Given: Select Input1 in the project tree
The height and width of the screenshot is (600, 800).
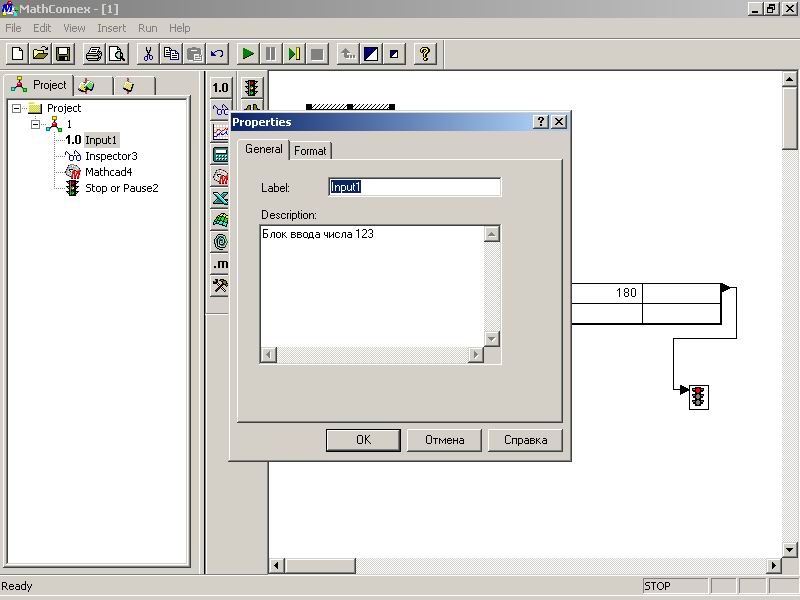Looking at the screenshot, I should [x=101, y=140].
